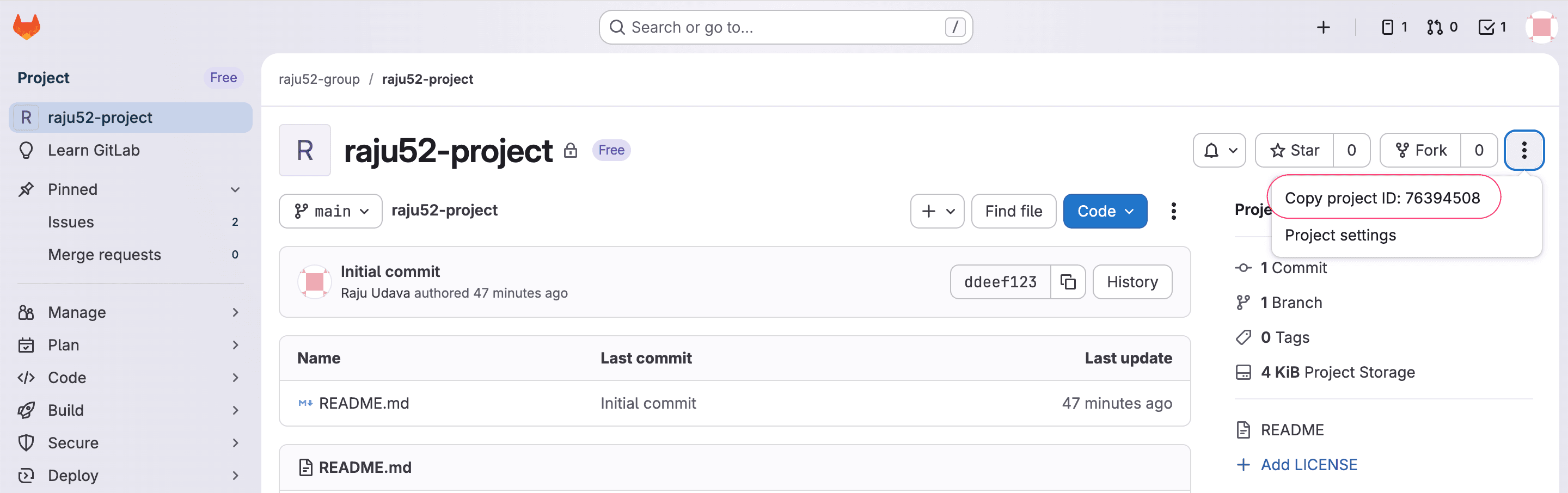Open the notification bell dropdown
Viewport: 1568px width, 493px height.
[x=1219, y=150]
